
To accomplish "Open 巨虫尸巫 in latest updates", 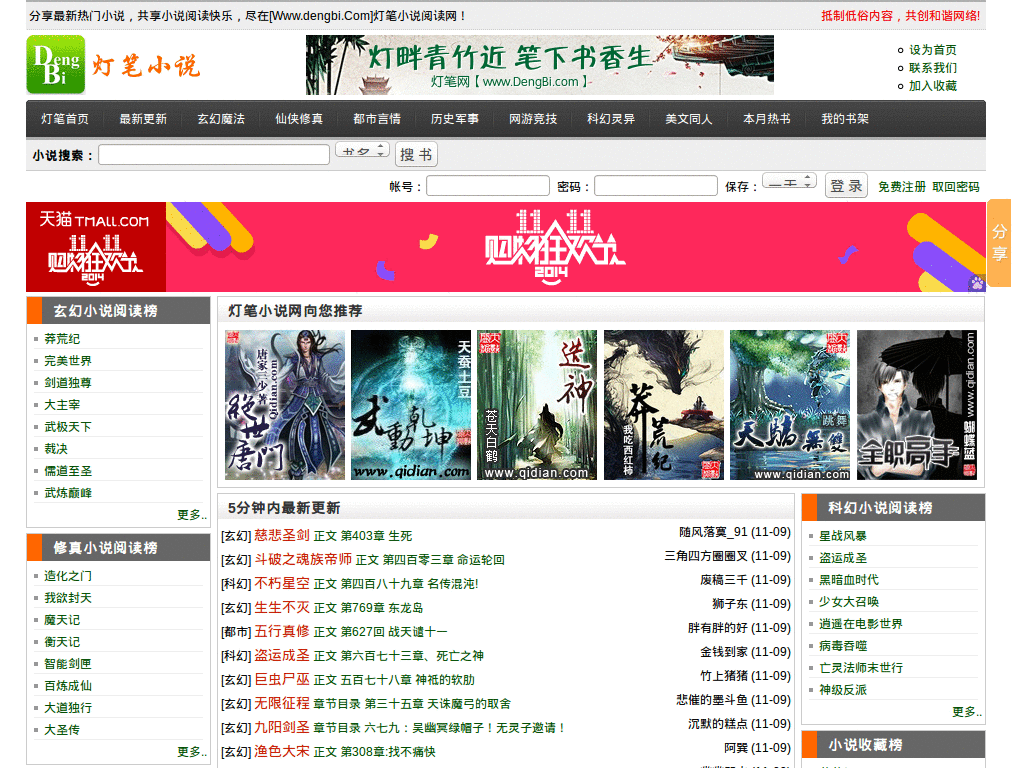I will (x=281, y=680).
